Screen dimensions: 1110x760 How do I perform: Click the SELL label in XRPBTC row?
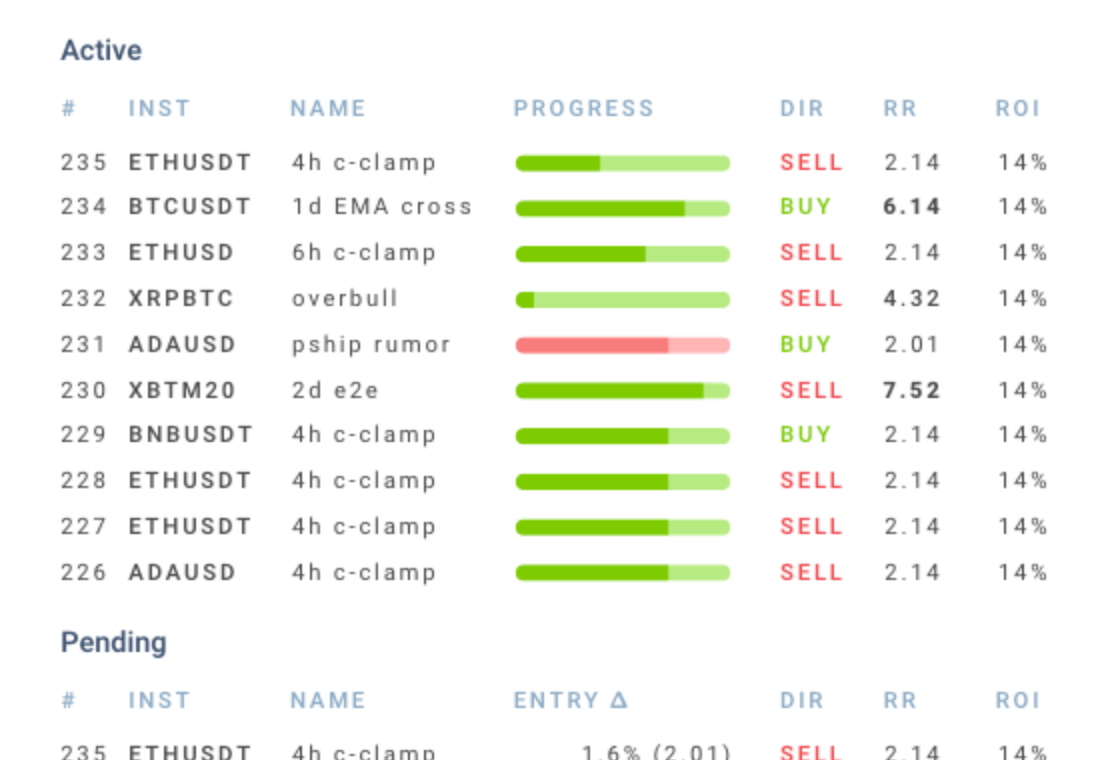point(811,298)
